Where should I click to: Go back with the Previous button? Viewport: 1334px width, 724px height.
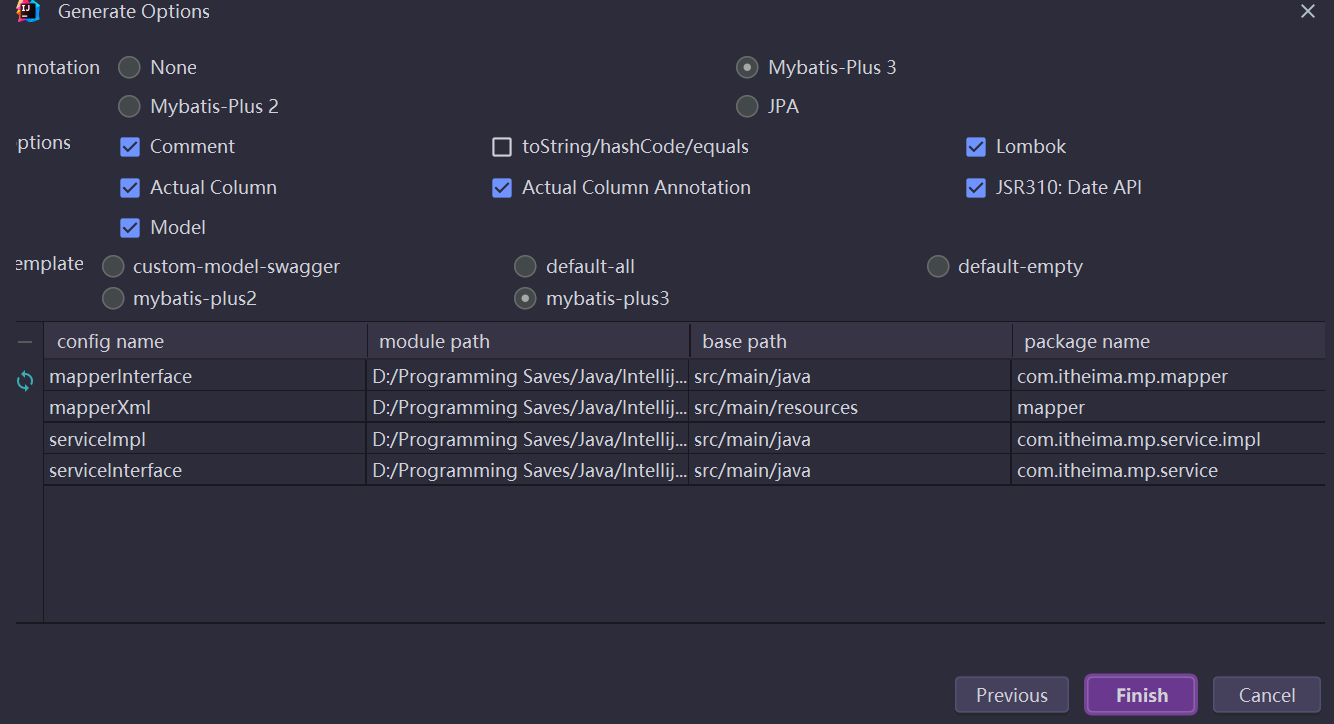[1012, 695]
